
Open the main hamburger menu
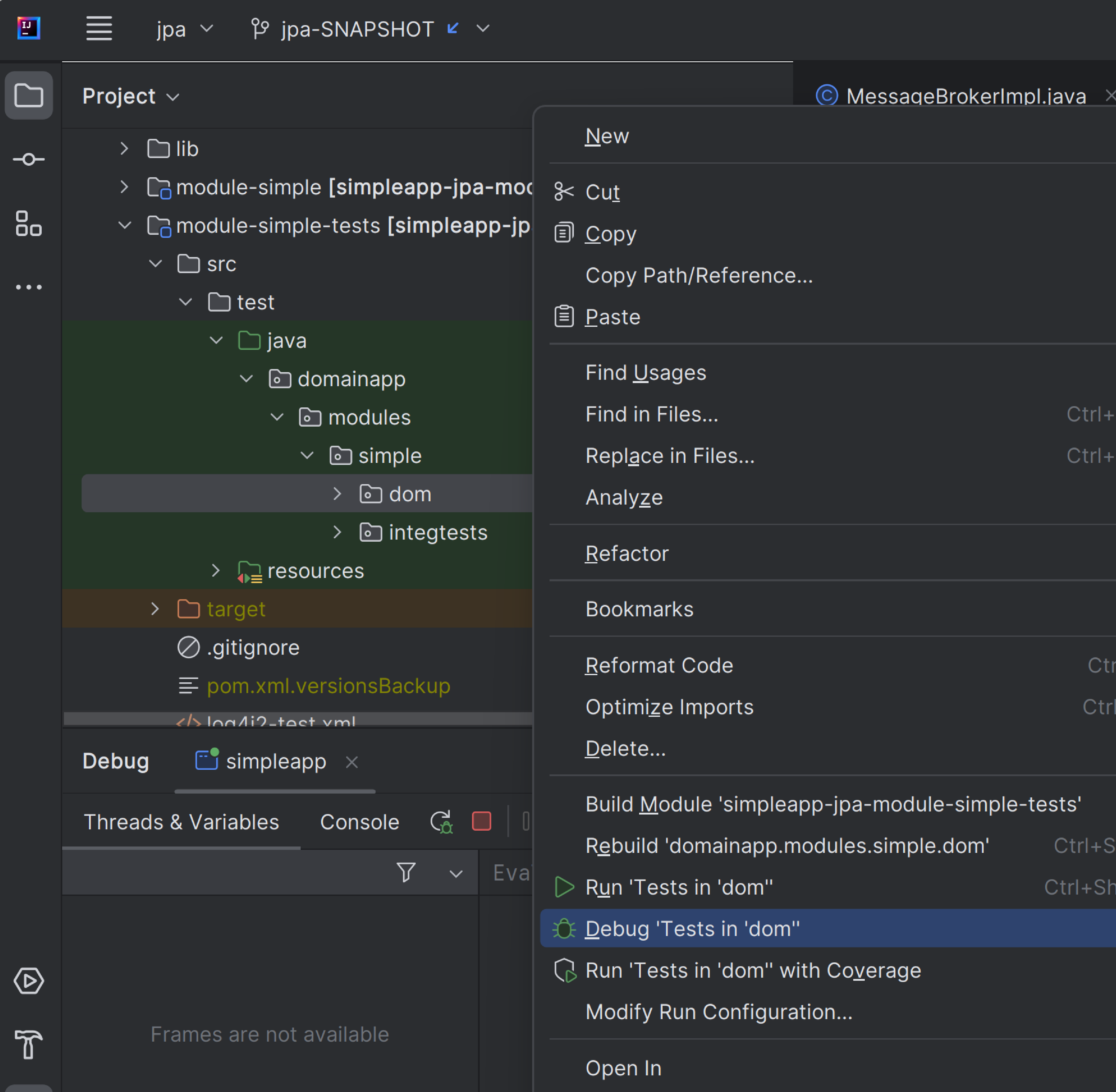(x=99, y=29)
